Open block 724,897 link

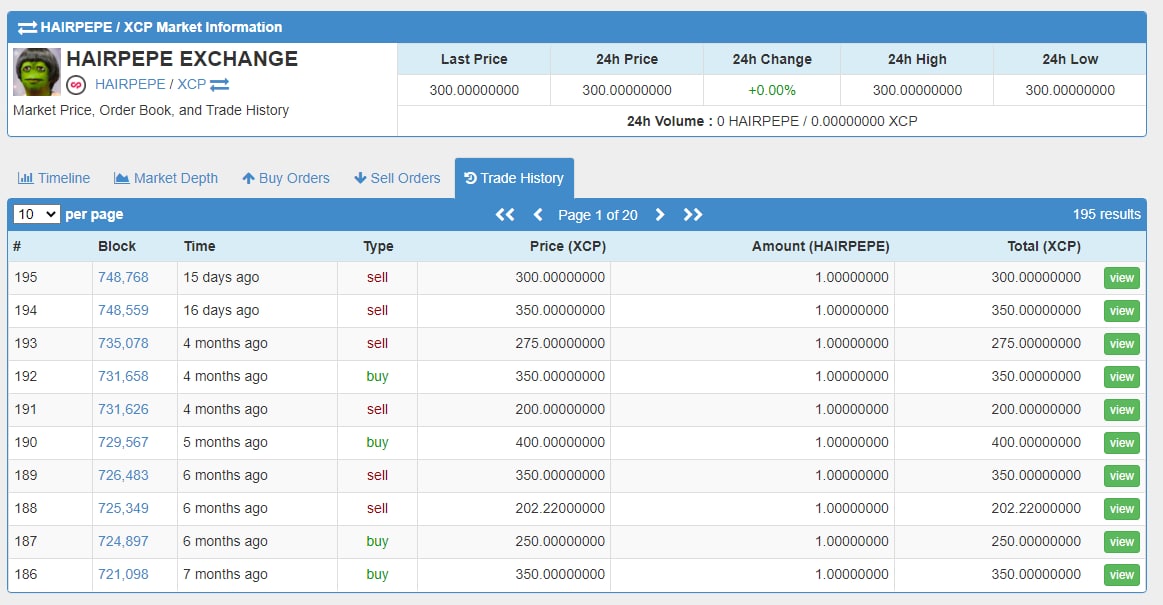click(123, 541)
